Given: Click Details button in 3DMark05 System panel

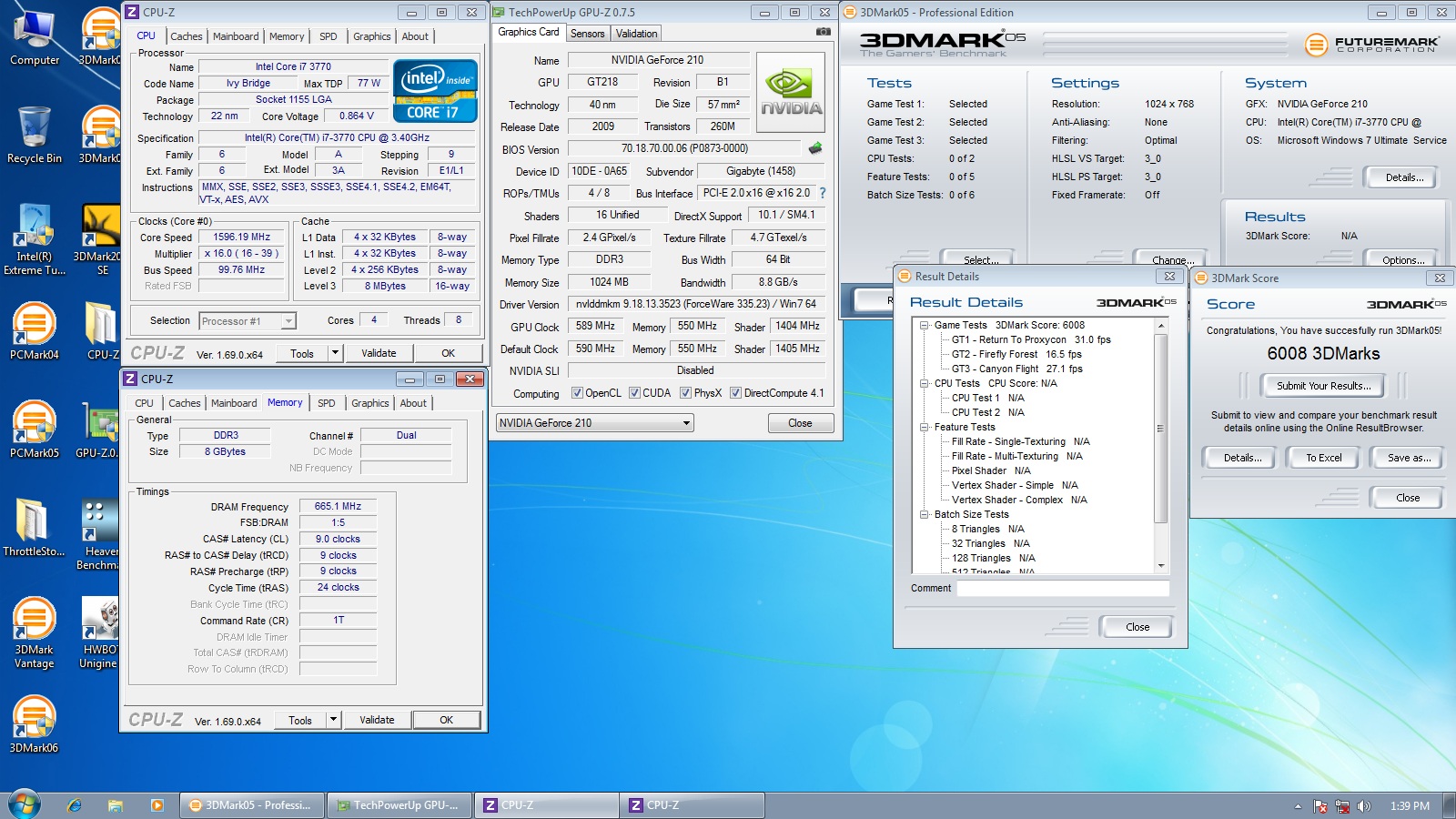Looking at the screenshot, I should tap(1404, 177).
